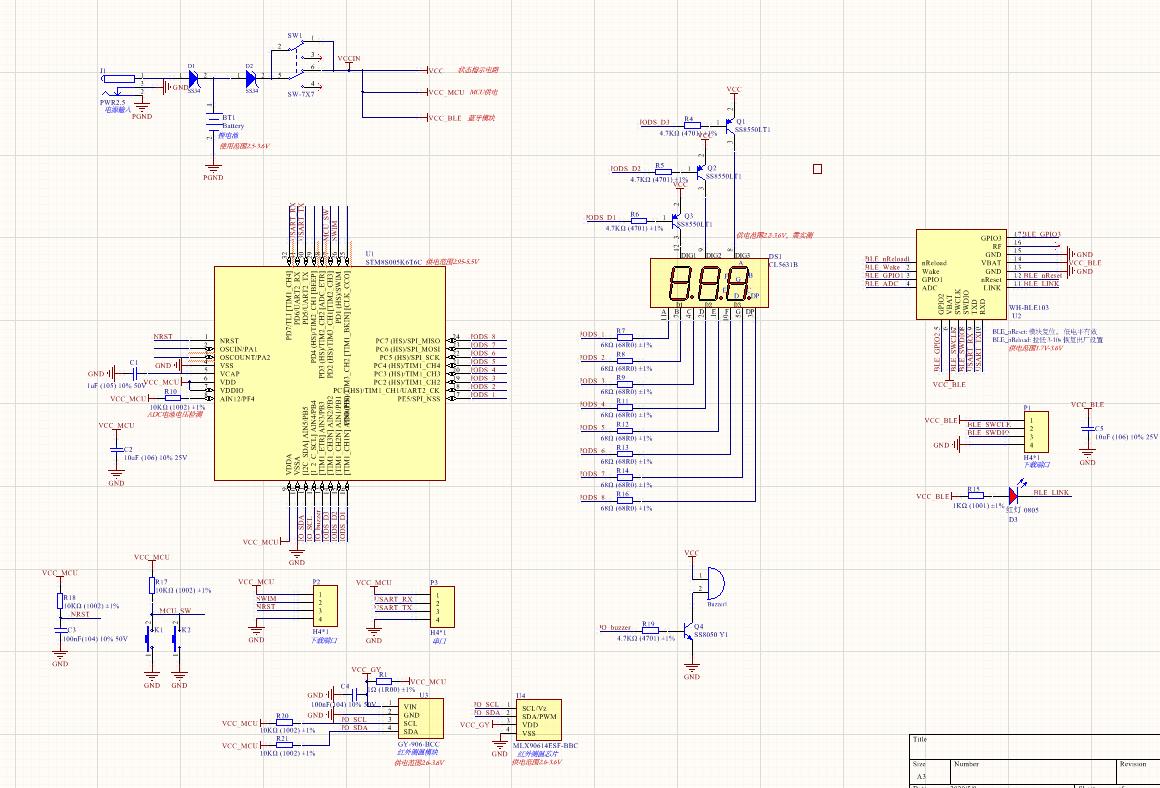The width and height of the screenshot is (1160, 788).
Task: Select the D1 SS34 diode symbol
Action: pos(193,78)
